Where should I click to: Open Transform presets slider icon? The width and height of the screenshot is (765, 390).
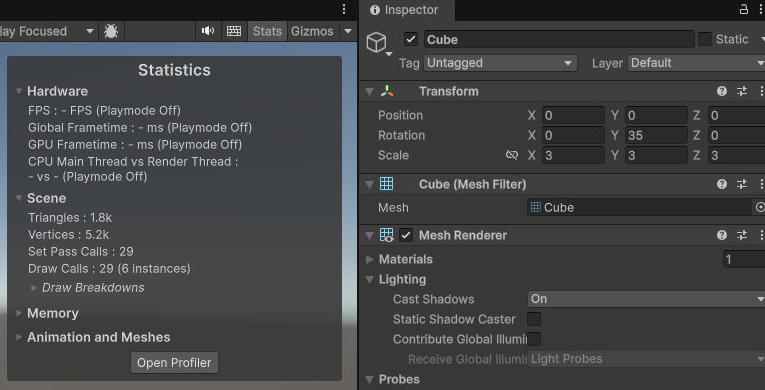tap(742, 91)
